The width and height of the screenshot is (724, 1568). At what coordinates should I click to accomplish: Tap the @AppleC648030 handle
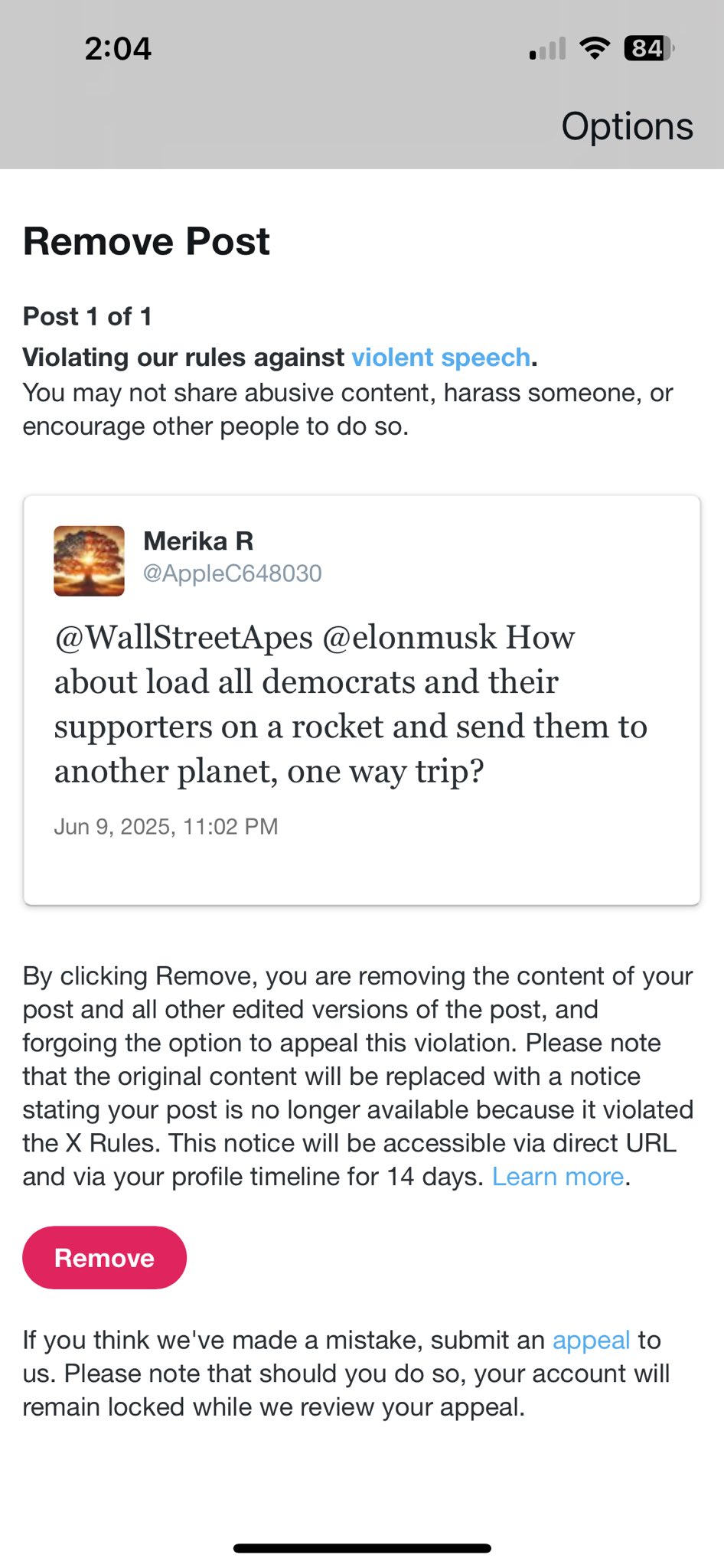(232, 573)
